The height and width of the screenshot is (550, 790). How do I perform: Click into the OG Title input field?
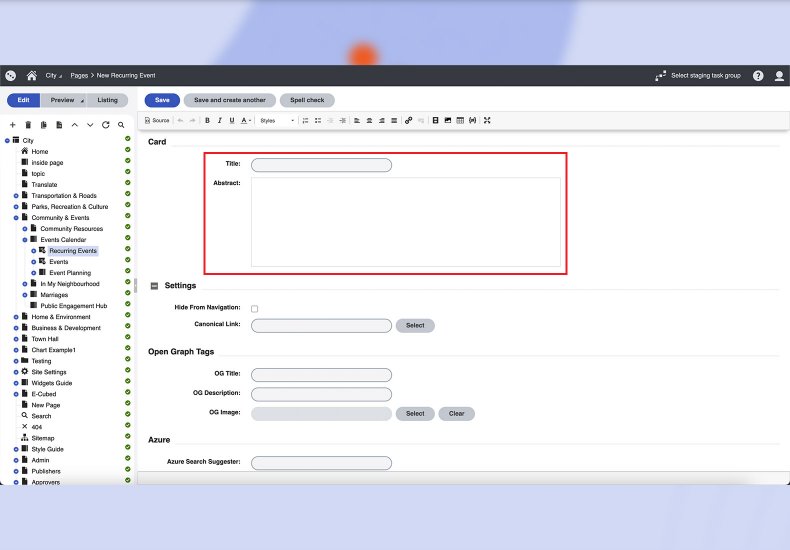pos(321,375)
